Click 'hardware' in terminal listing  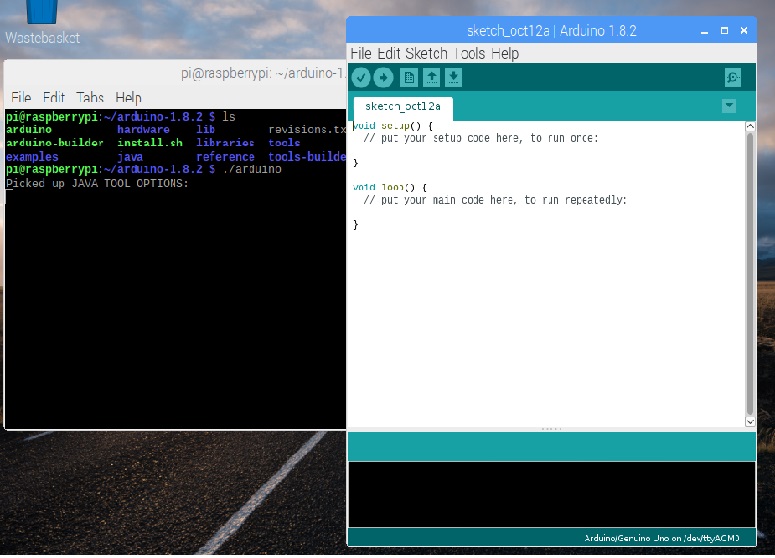point(143,129)
